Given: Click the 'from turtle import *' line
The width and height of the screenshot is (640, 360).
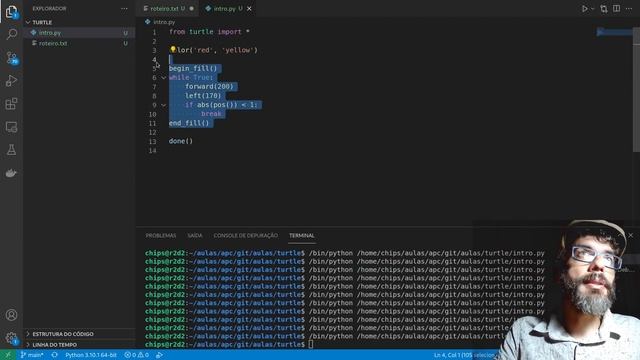Looking at the screenshot, I should (209, 32).
